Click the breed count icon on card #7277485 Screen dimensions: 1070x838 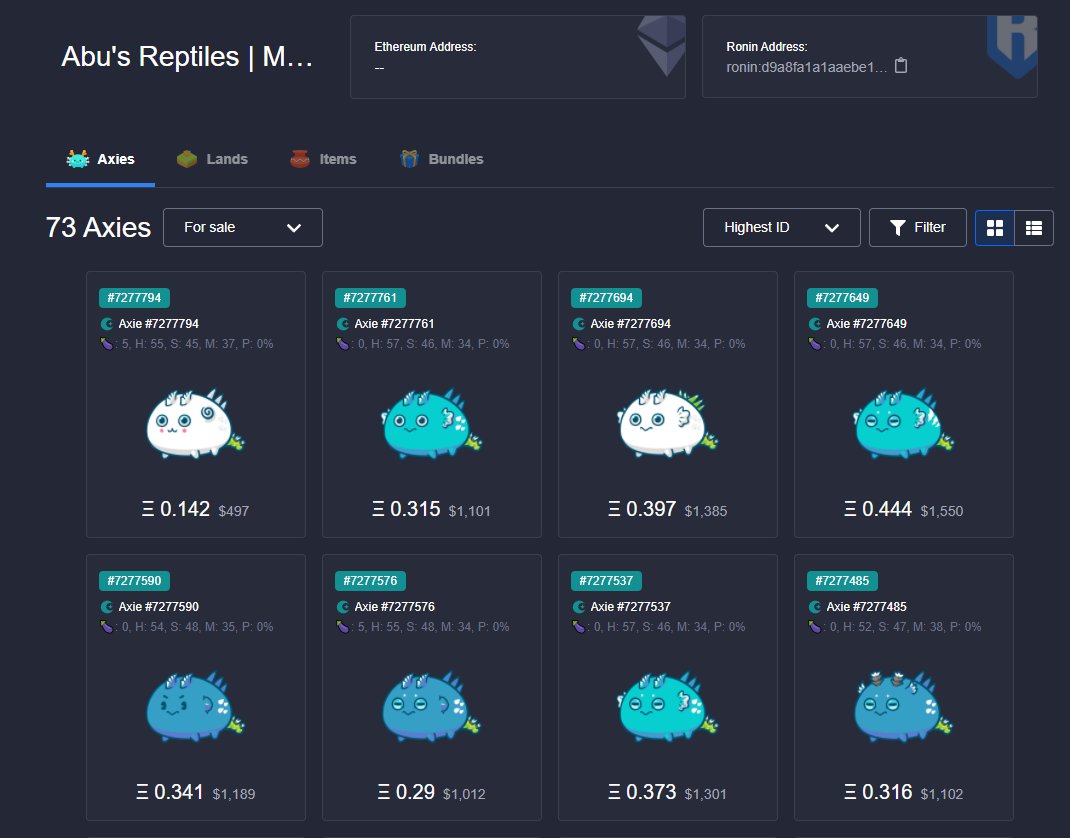tap(815, 627)
